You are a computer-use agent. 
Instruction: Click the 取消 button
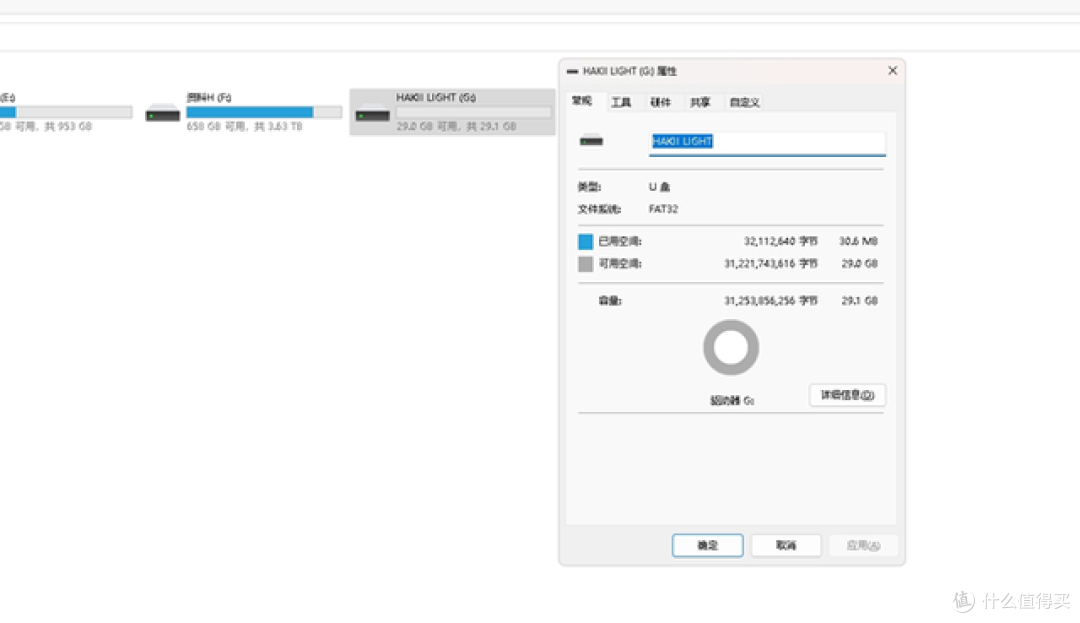click(x=786, y=545)
